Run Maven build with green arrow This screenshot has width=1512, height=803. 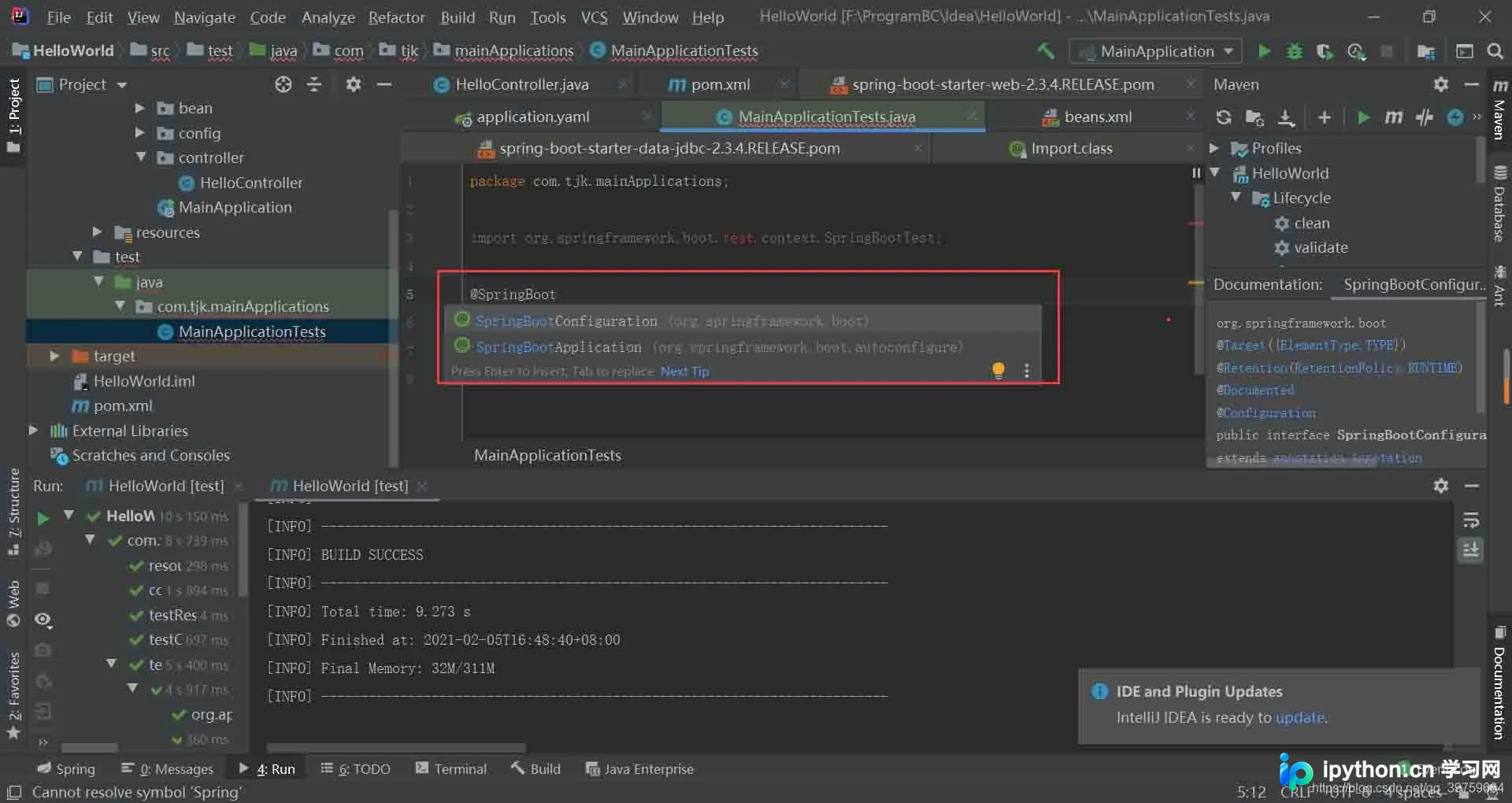tap(1363, 117)
